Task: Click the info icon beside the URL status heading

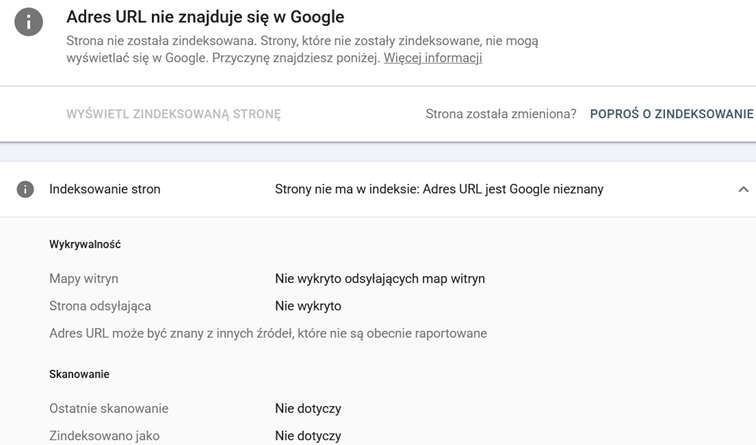Action: point(28,22)
